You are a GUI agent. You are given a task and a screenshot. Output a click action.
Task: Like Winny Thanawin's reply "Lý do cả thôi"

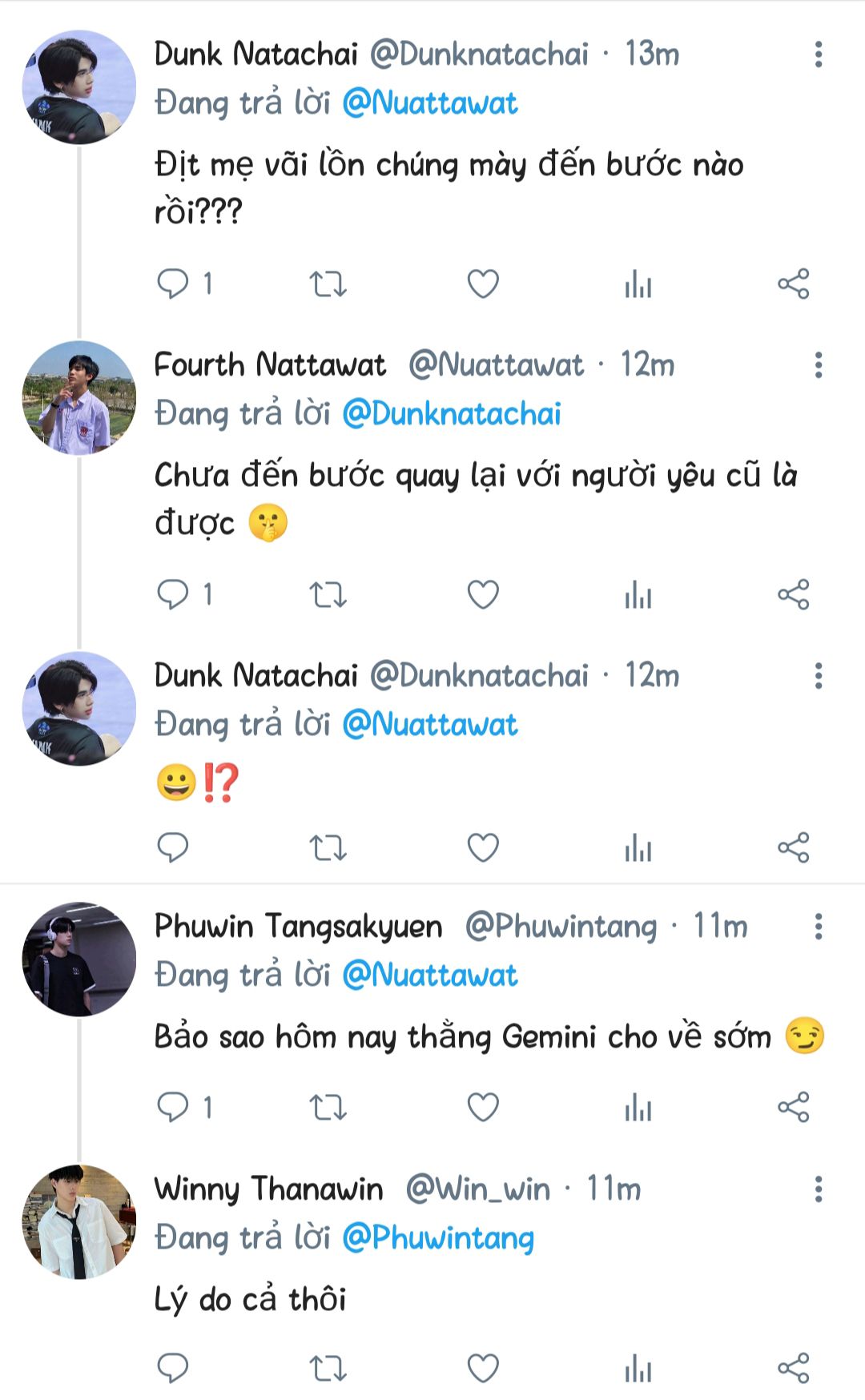tap(483, 1368)
